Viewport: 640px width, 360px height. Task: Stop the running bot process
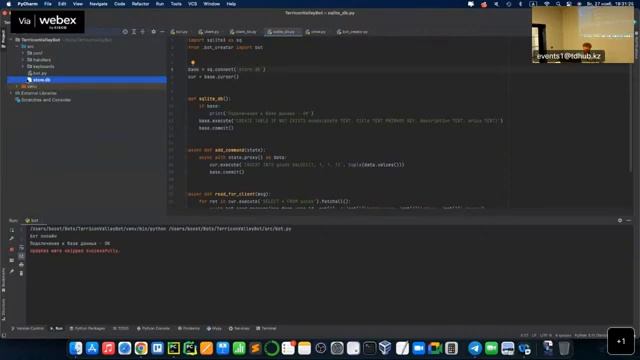click(12, 249)
